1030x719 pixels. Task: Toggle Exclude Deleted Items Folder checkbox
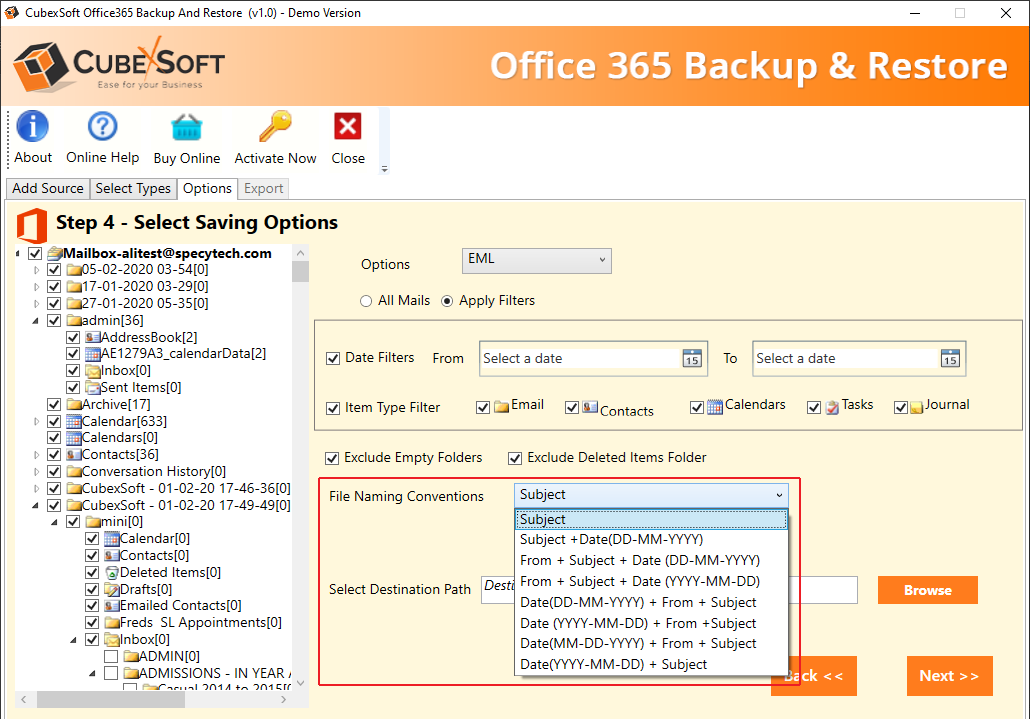coord(515,458)
